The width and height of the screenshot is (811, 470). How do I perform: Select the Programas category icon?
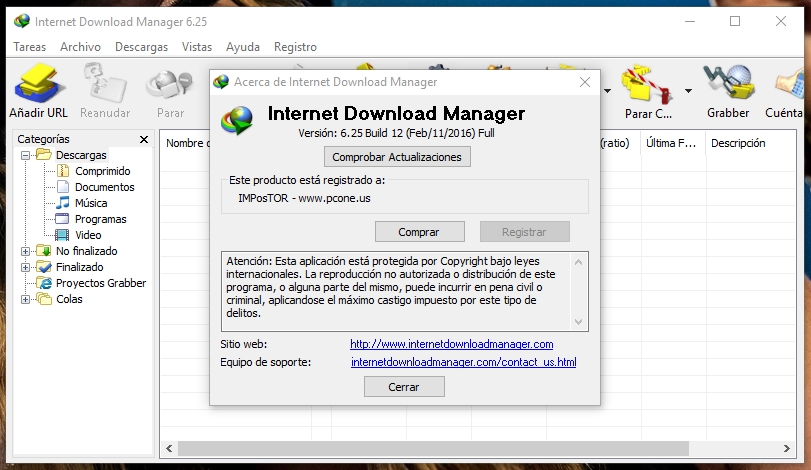(x=62, y=219)
